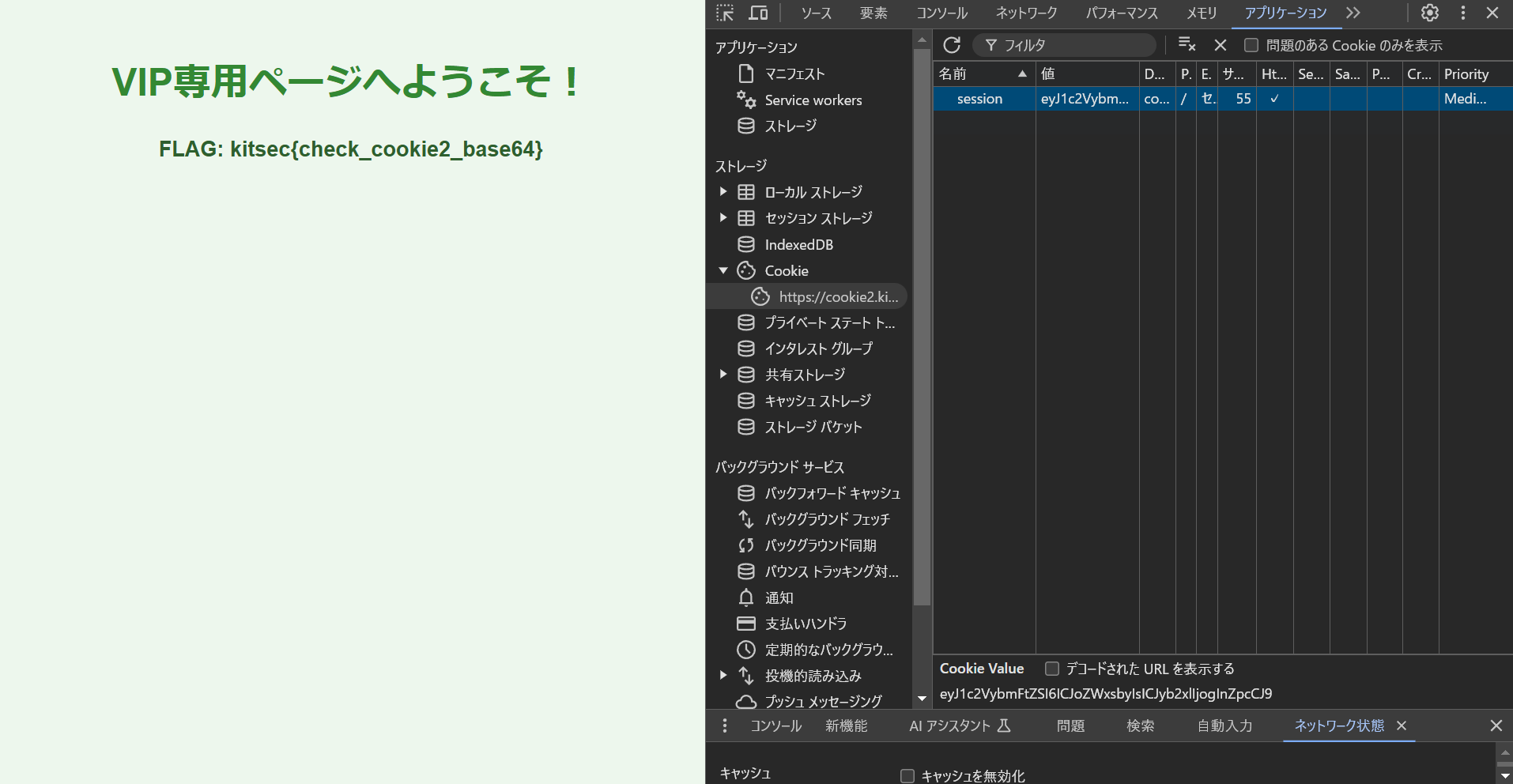Viewport: 1513px width, 784px height.
Task: Expand 共有ストレージ tree node
Action: [723, 375]
